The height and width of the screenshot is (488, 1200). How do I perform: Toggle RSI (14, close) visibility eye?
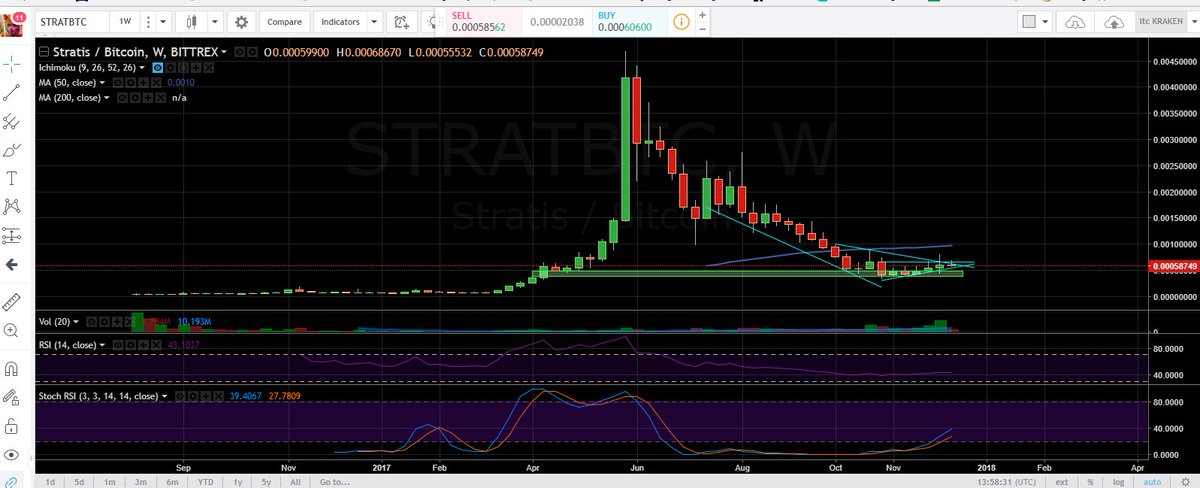(118, 345)
